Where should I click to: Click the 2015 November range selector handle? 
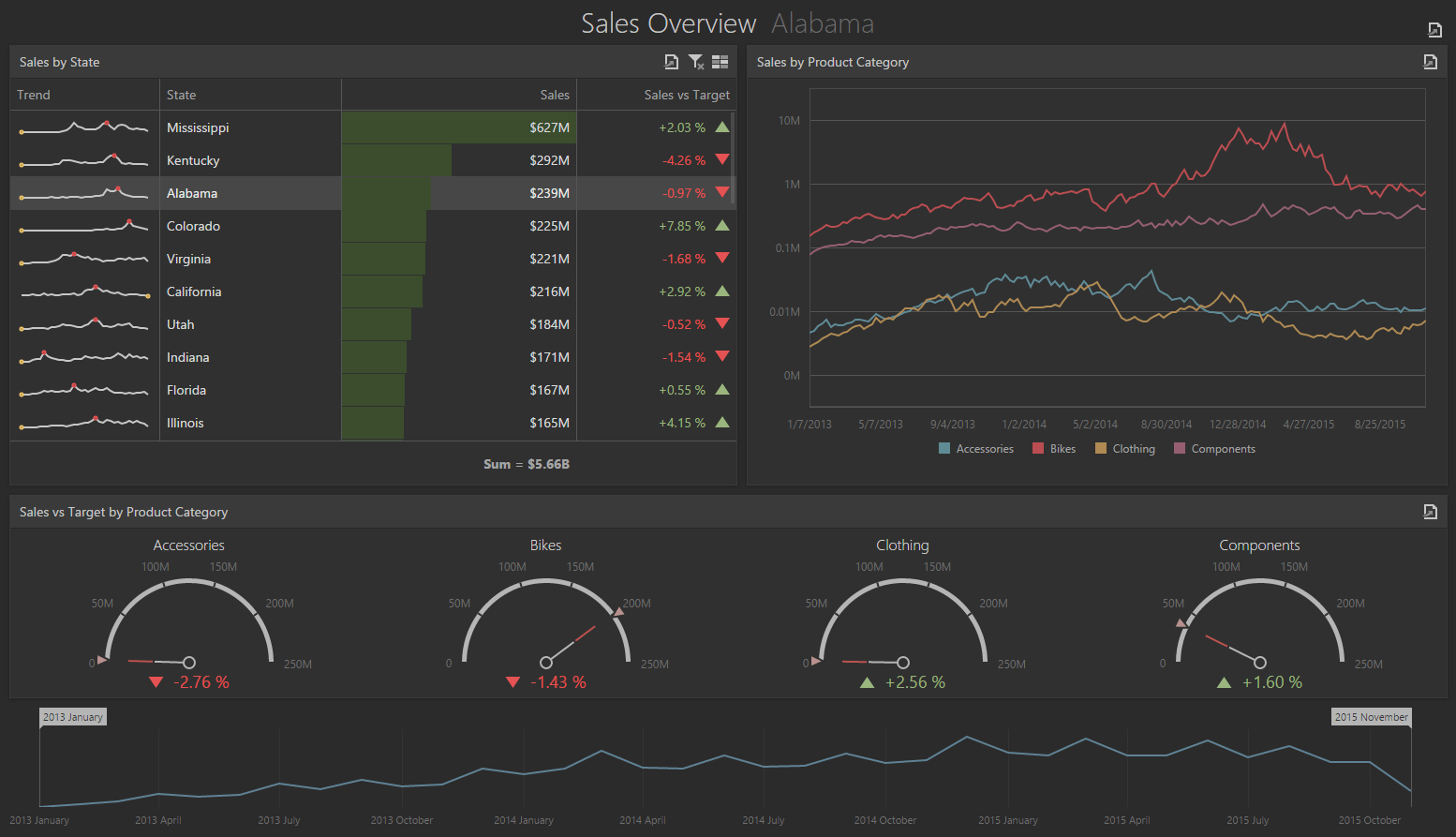pos(1371,717)
